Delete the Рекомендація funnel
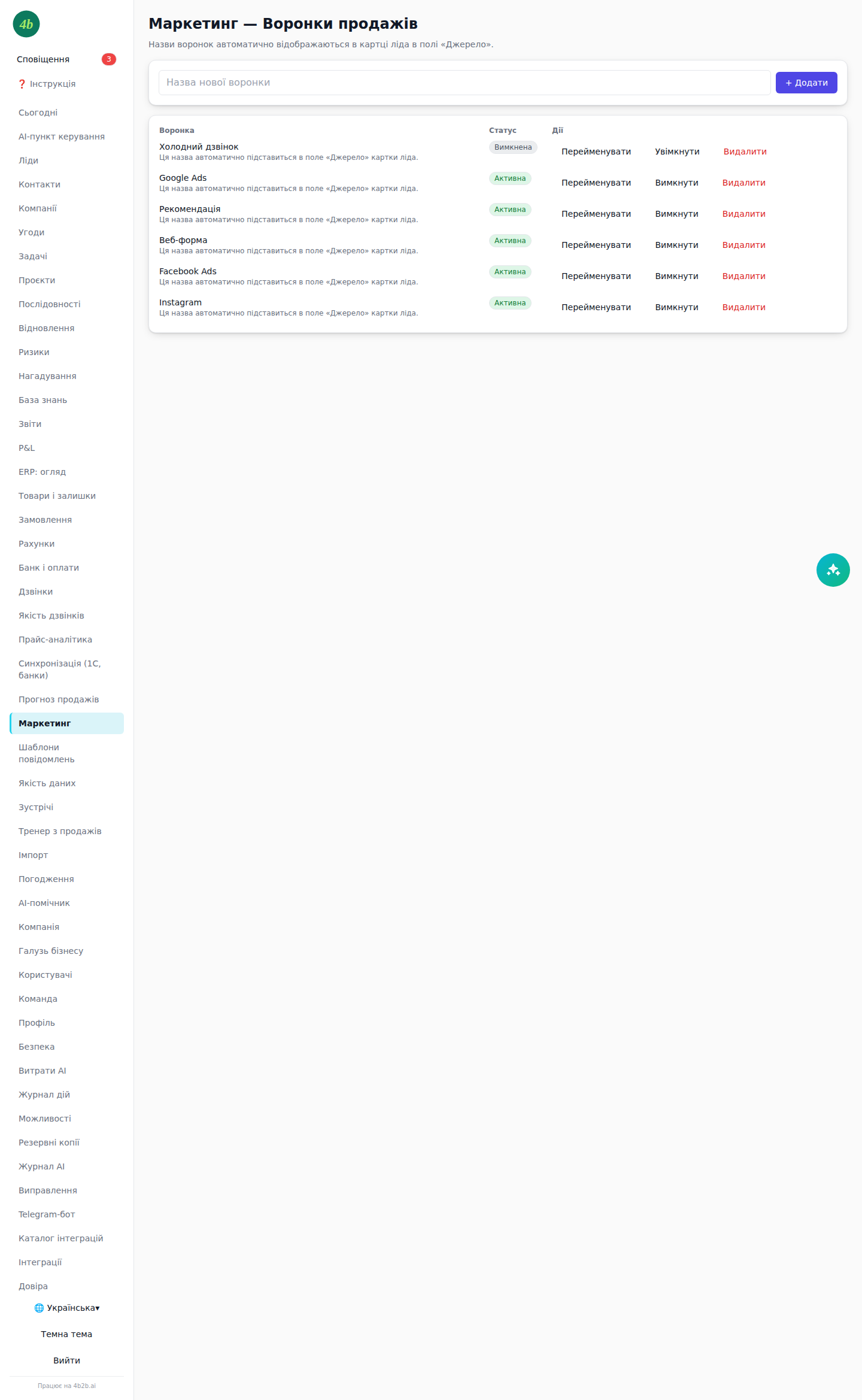This screenshot has height=1400, width=862. 743,214
